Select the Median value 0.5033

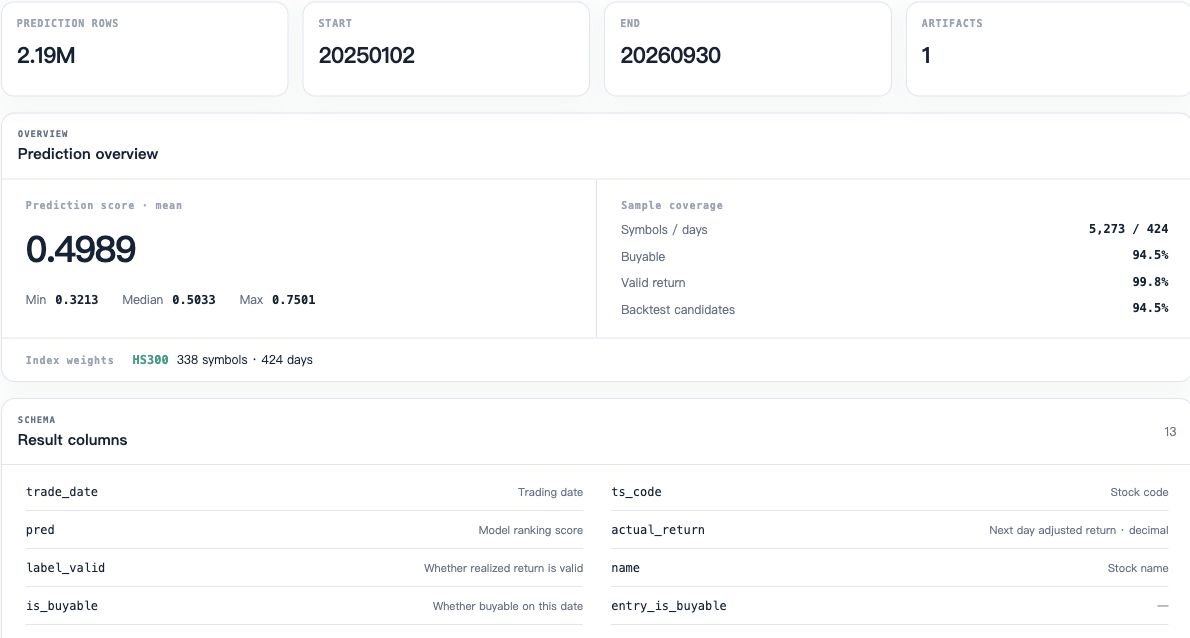(x=194, y=300)
